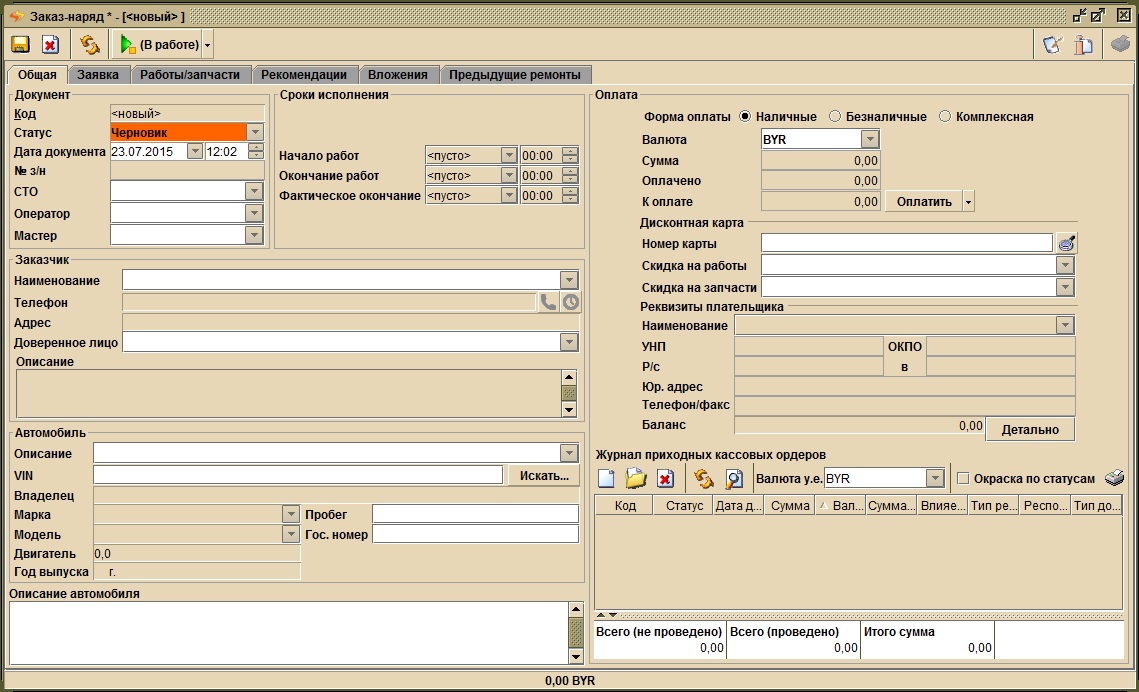1139x692 pixels.
Task: Expand the Оператор dropdown
Action: pyautogui.click(x=254, y=213)
